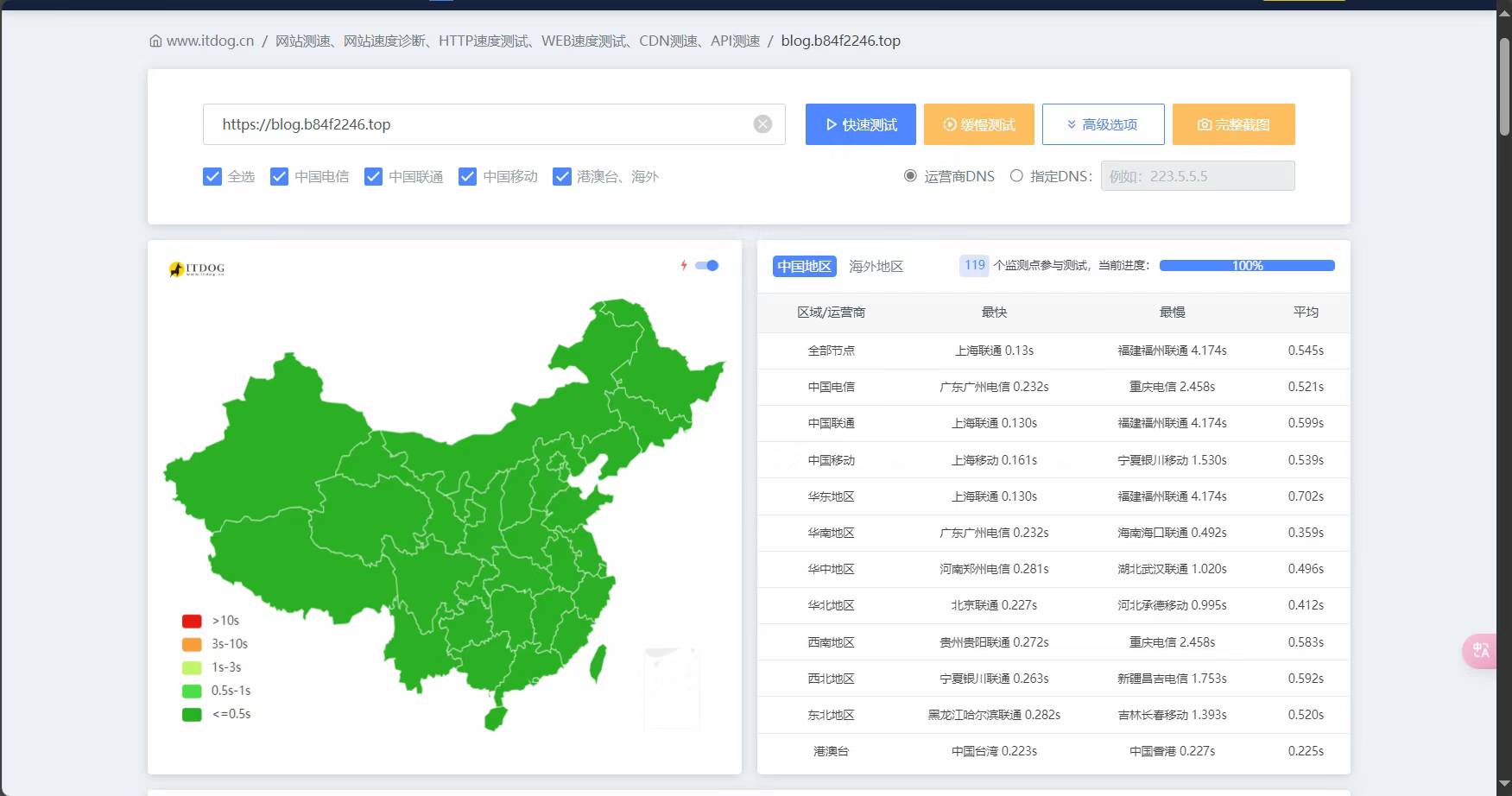This screenshot has height=796, width=1512.
Task: Start the 快速测试 quick test
Action: 861,124
